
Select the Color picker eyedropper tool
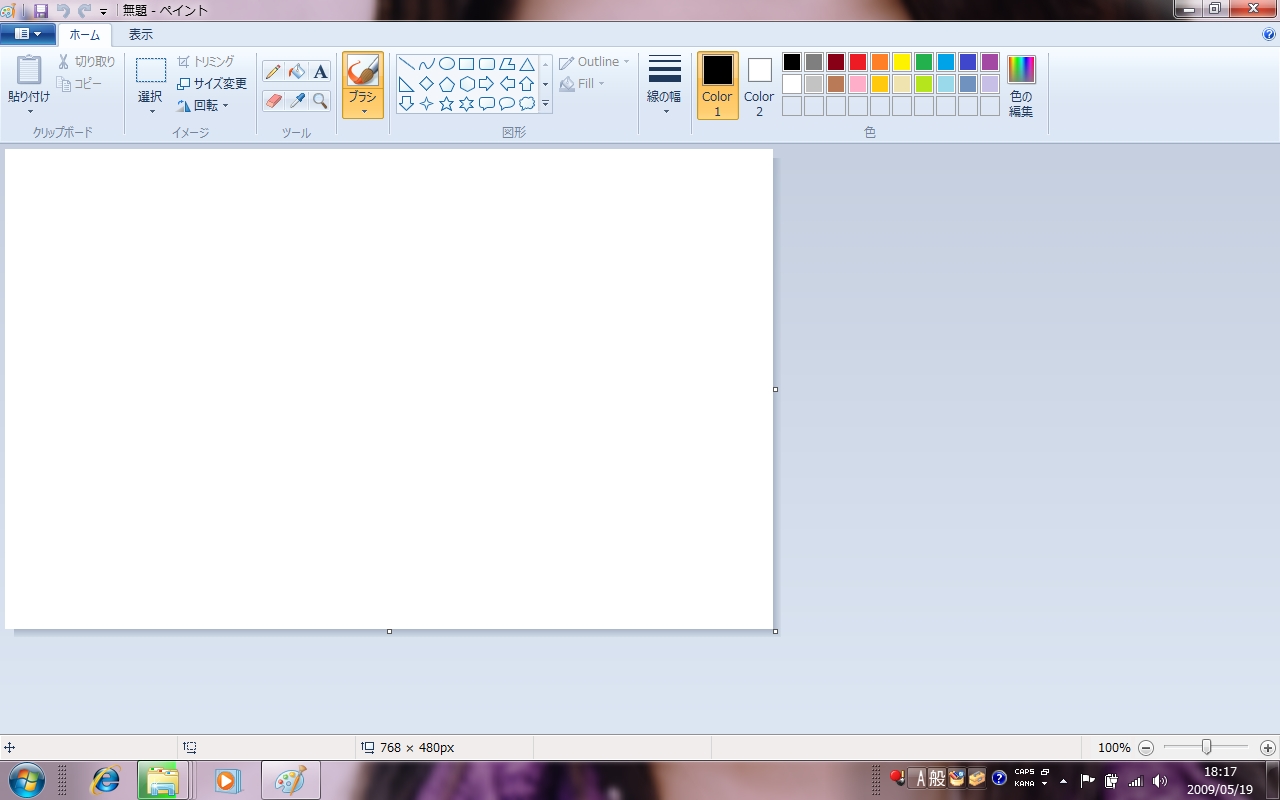coord(296,101)
